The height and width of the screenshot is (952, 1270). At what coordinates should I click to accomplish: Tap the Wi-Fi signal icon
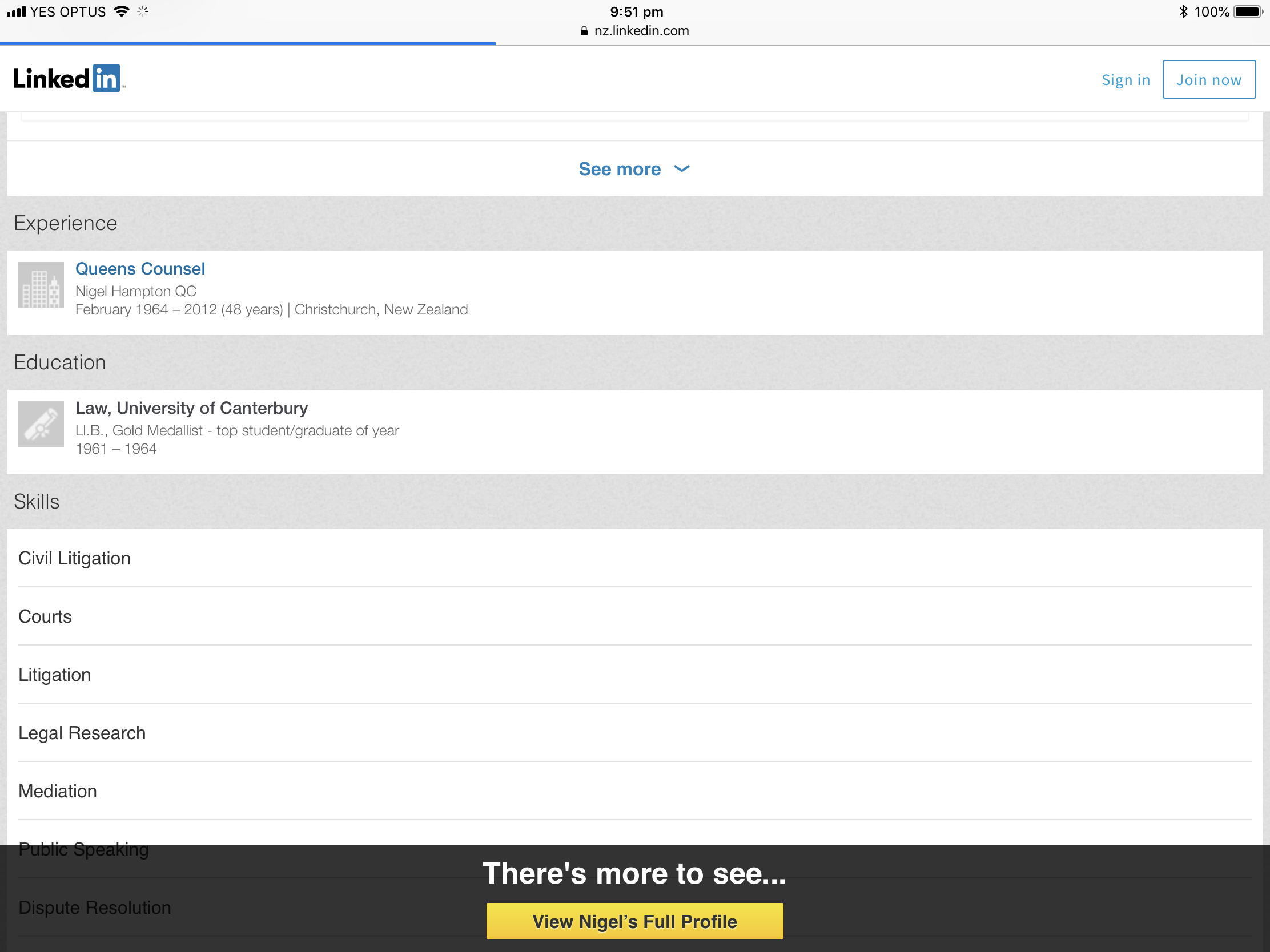click(121, 11)
